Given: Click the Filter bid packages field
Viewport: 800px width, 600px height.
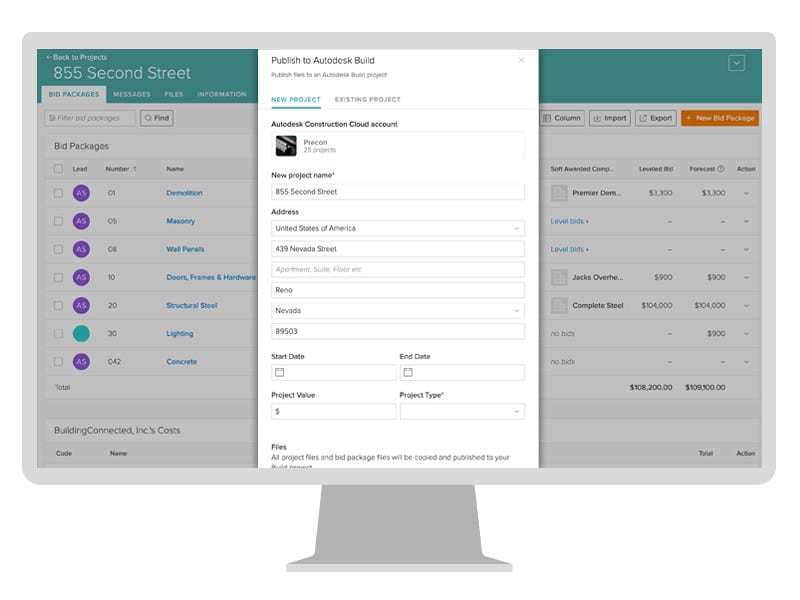Looking at the screenshot, I should coord(90,118).
